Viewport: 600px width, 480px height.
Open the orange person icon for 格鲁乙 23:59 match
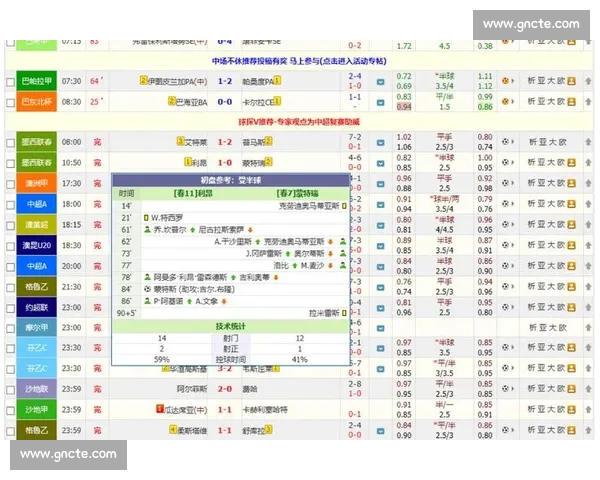coord(571,431)
